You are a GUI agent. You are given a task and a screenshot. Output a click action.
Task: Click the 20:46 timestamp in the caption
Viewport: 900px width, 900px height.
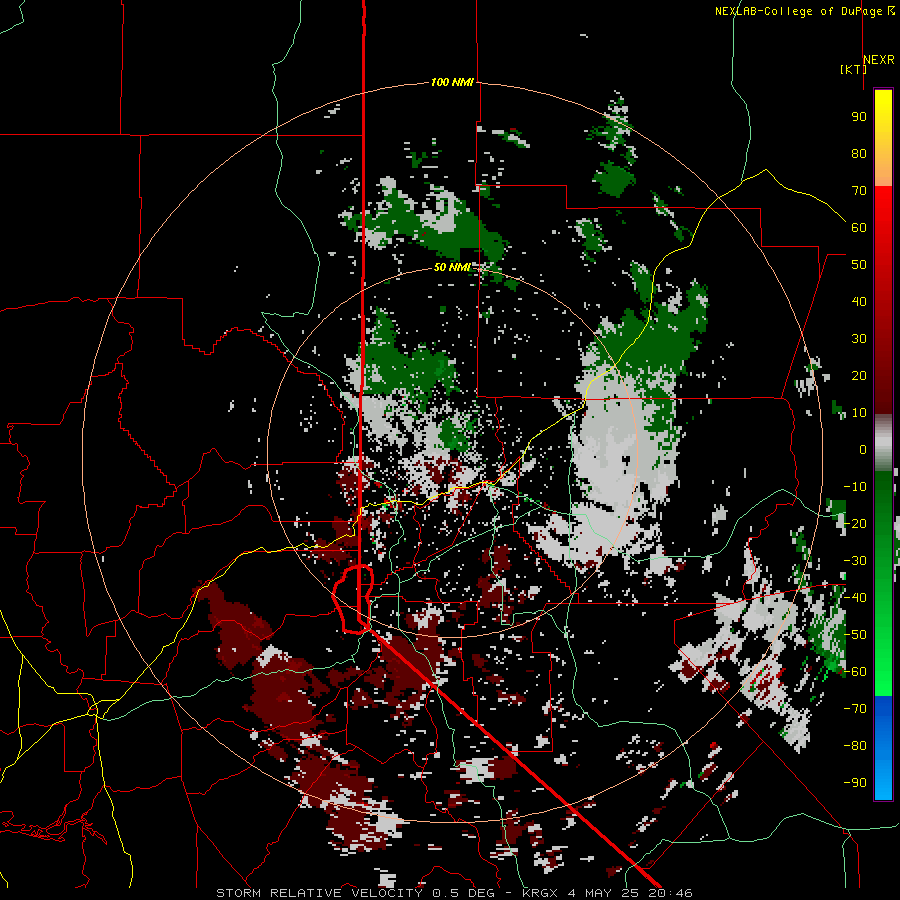[x=670, y=893]
